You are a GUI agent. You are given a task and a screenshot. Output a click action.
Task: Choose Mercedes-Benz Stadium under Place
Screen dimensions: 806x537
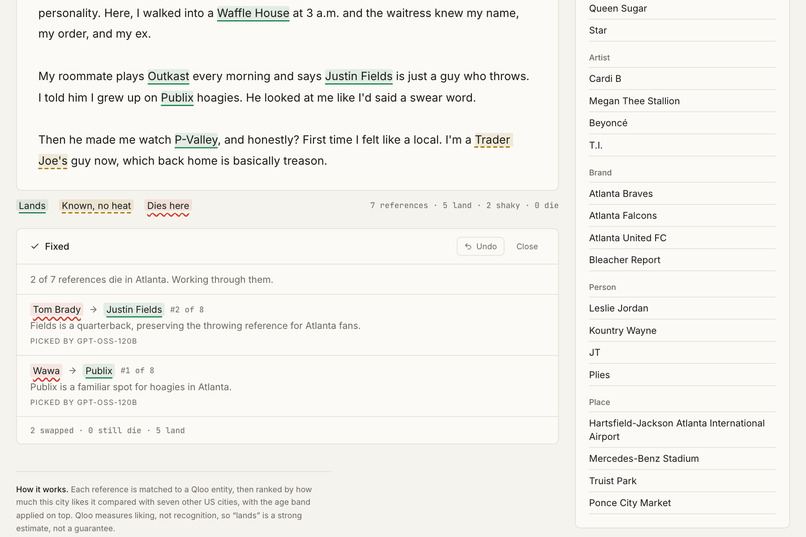pos(682,459)
